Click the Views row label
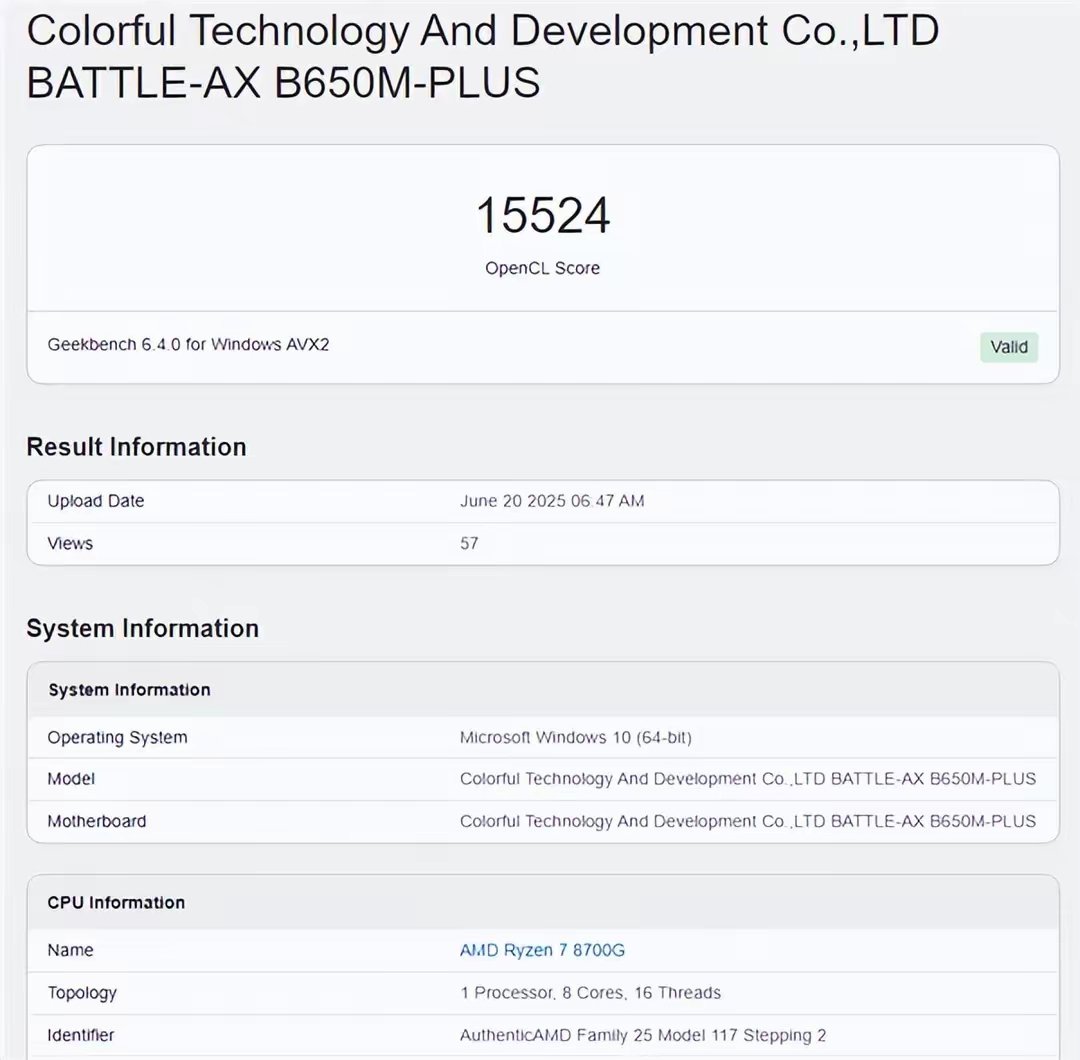1080x1060 pixels. pyautogui.click(x=70, y=543)
